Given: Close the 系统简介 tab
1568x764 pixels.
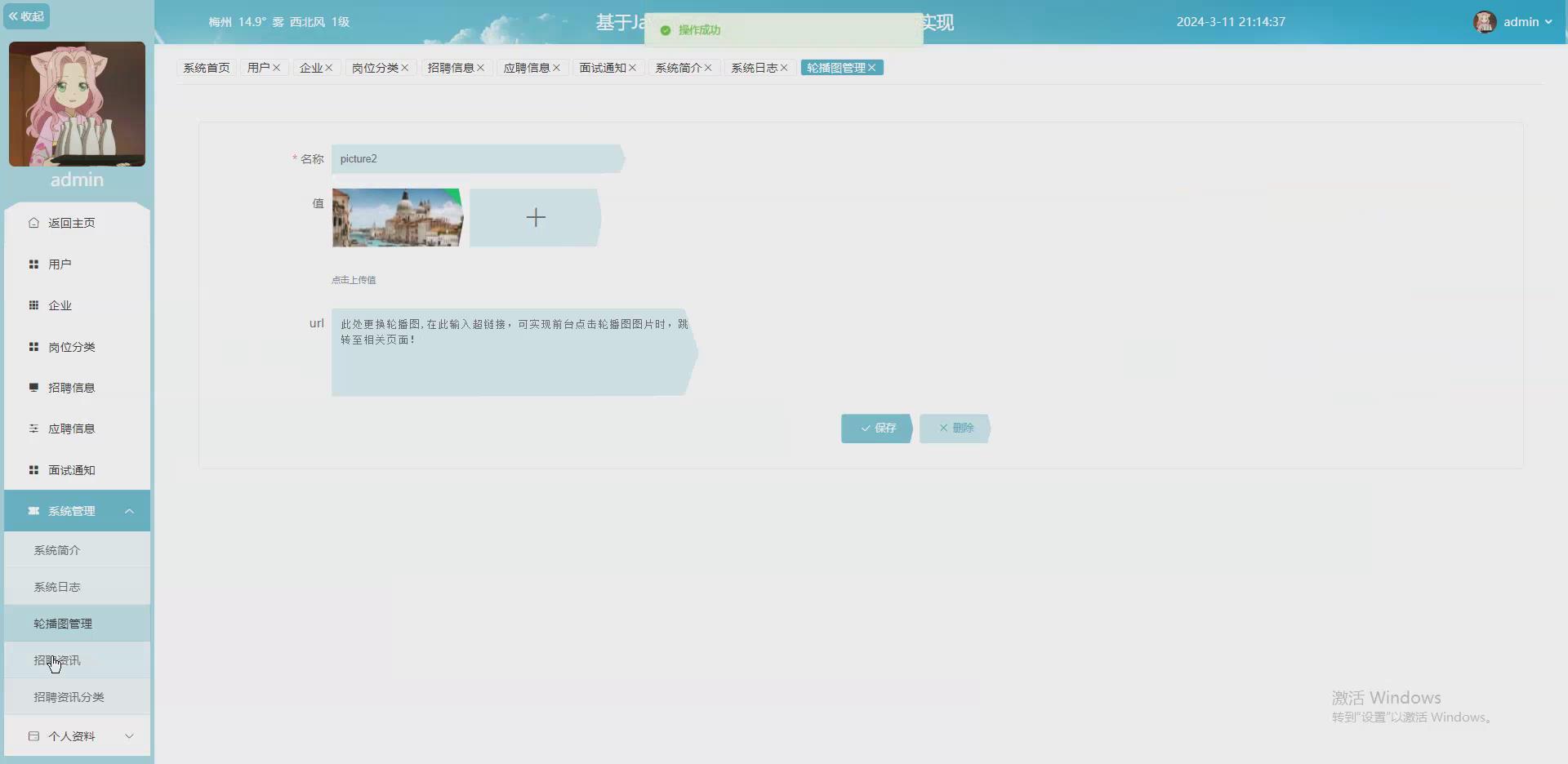Looking at the screenshot, I should coord(708,68).
